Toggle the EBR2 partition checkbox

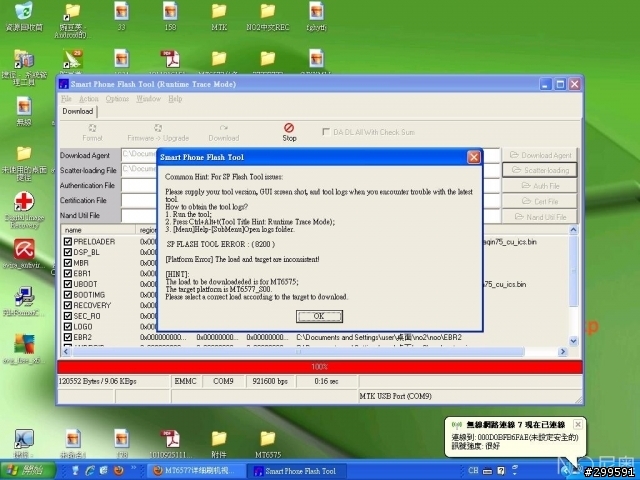pyautogui.click(x=68, y=337)
